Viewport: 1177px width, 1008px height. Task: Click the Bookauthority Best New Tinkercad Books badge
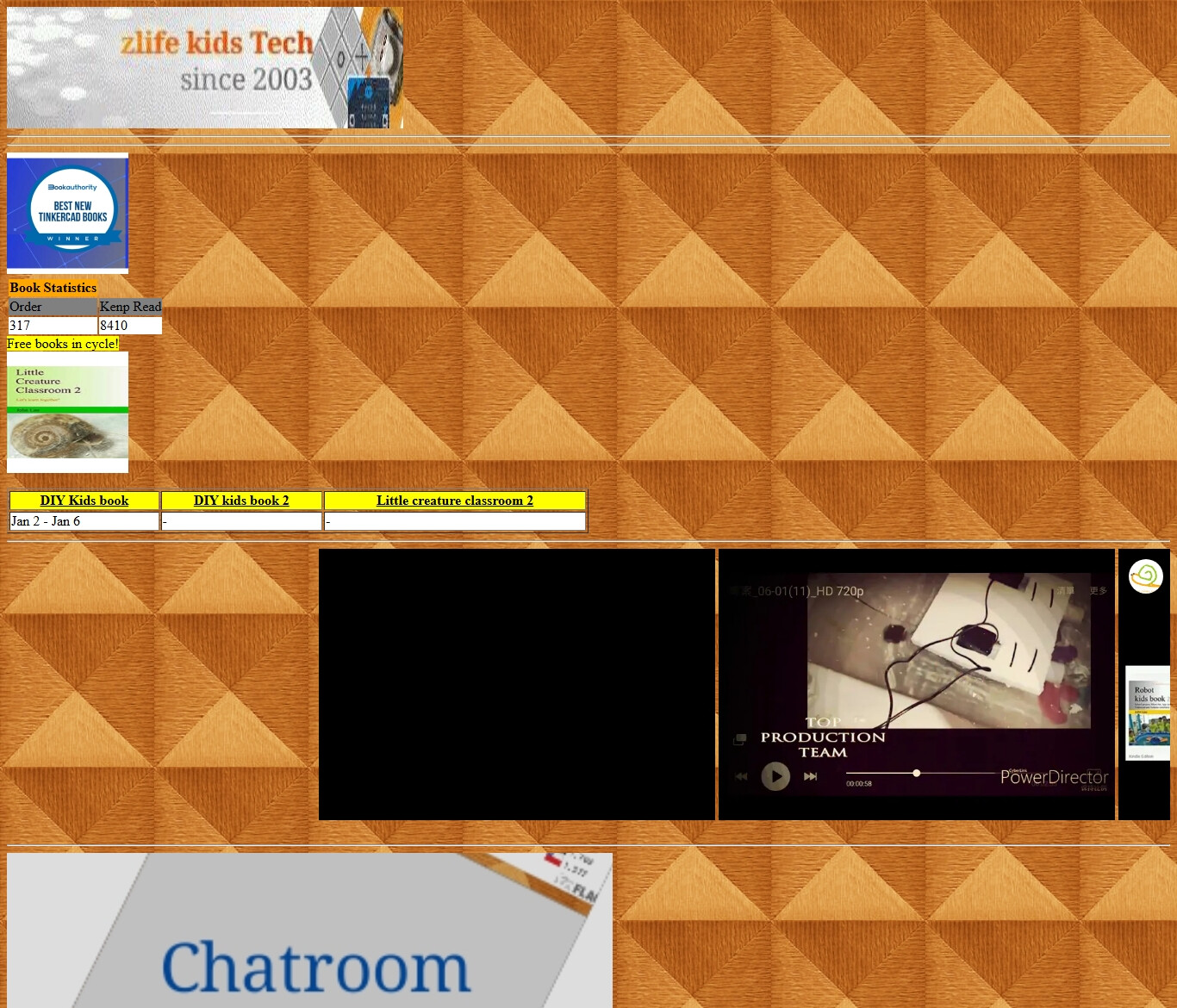[x=67, y=213]
